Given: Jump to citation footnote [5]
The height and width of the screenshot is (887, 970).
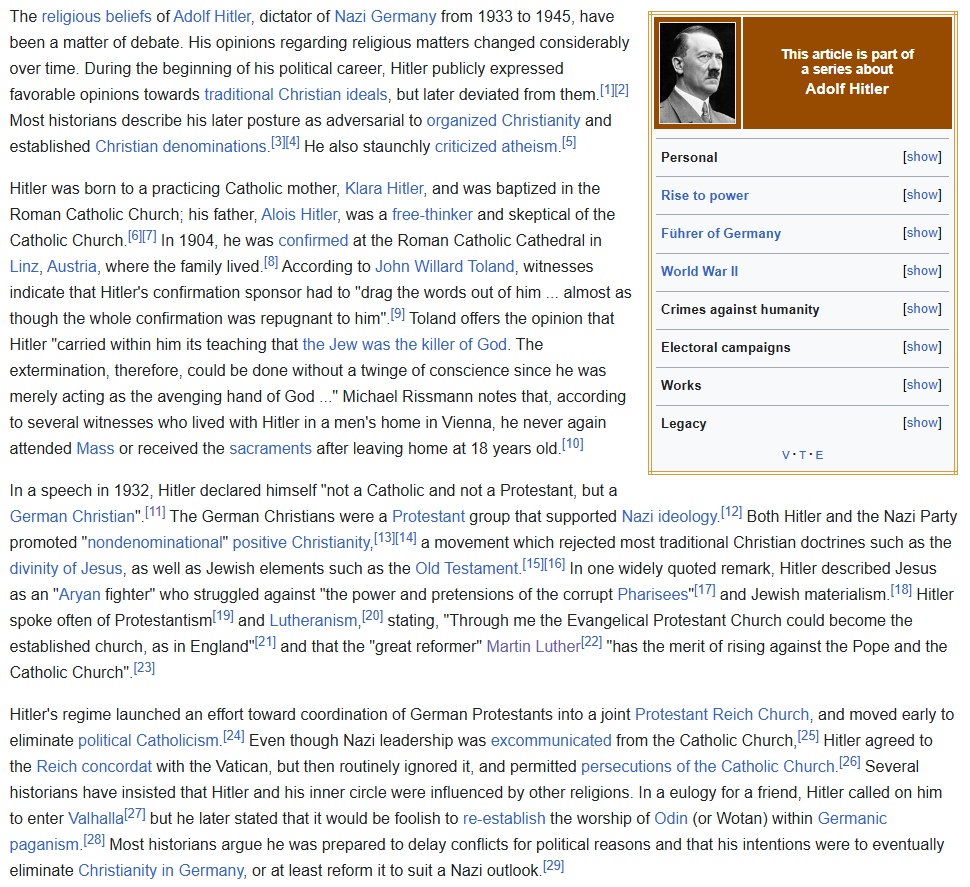Looking at the screenshot, I should pyautogui.click(x=569, y=143).
